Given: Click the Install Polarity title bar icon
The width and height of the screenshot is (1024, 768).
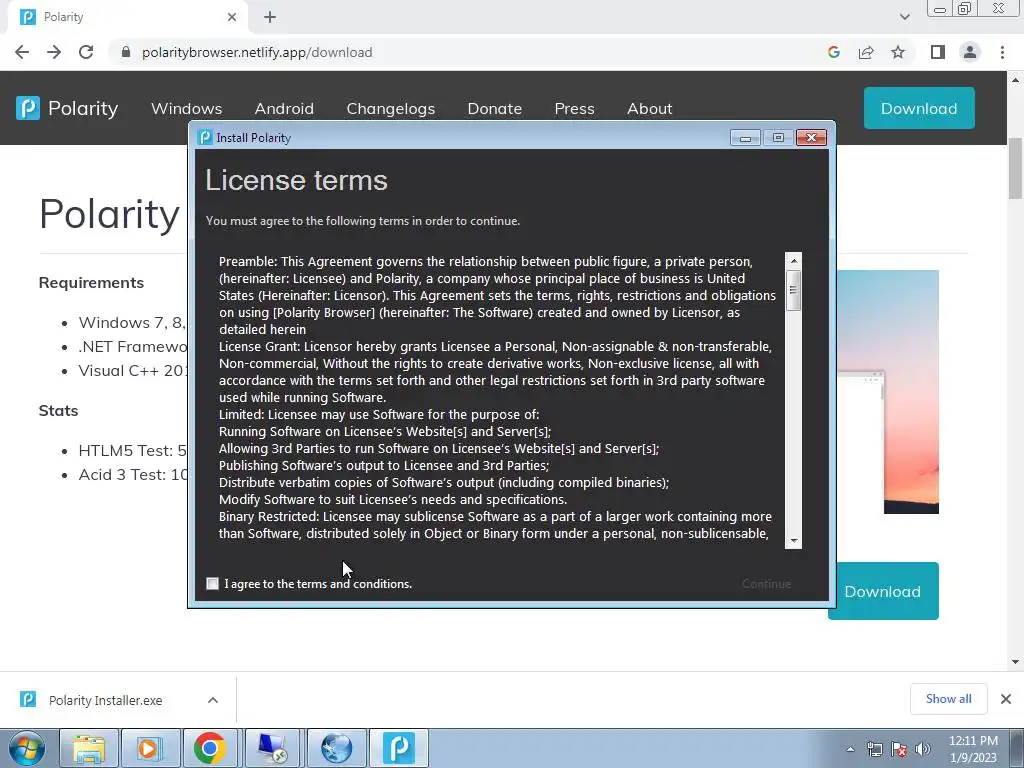Looking at the screenshot, I should pos(205,137).
